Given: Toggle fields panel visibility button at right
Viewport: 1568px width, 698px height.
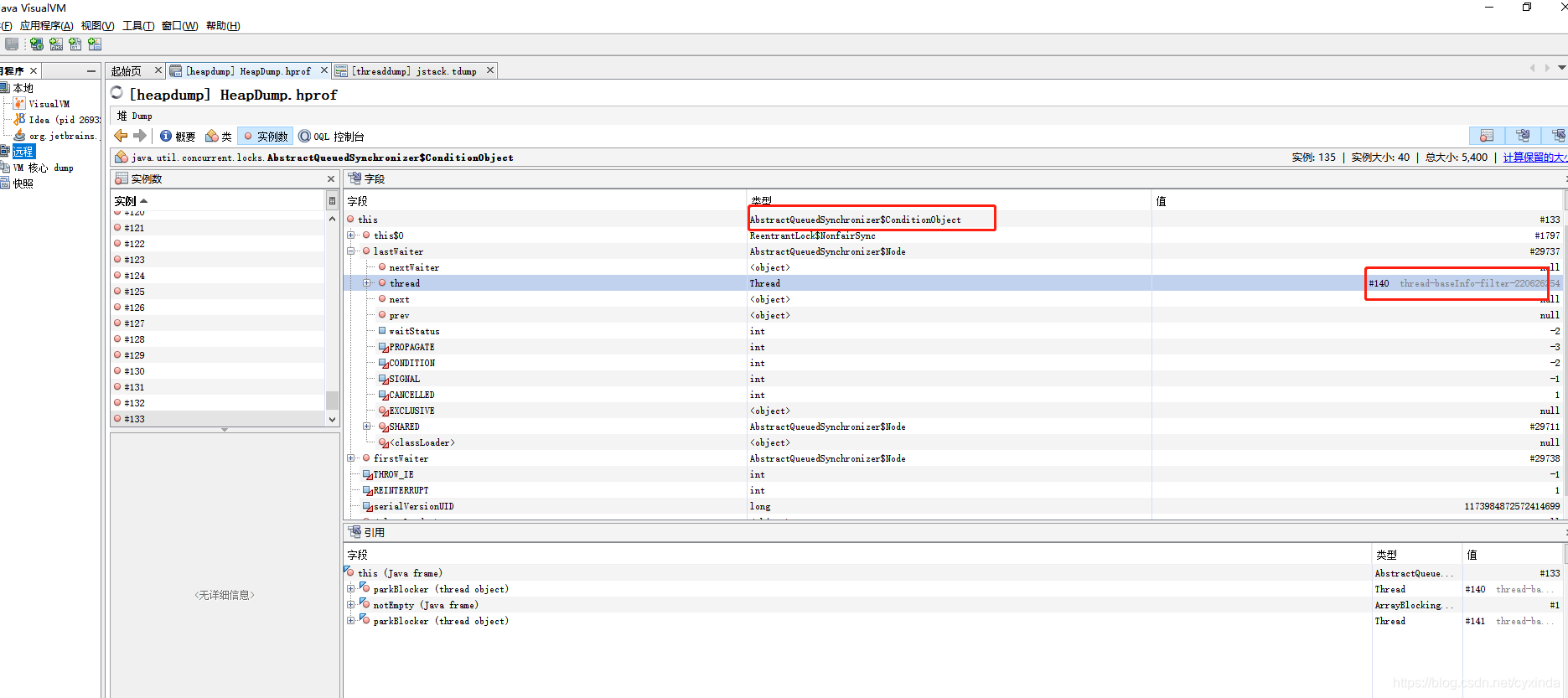Looking at the screenshot, I should coord(1523,136).
